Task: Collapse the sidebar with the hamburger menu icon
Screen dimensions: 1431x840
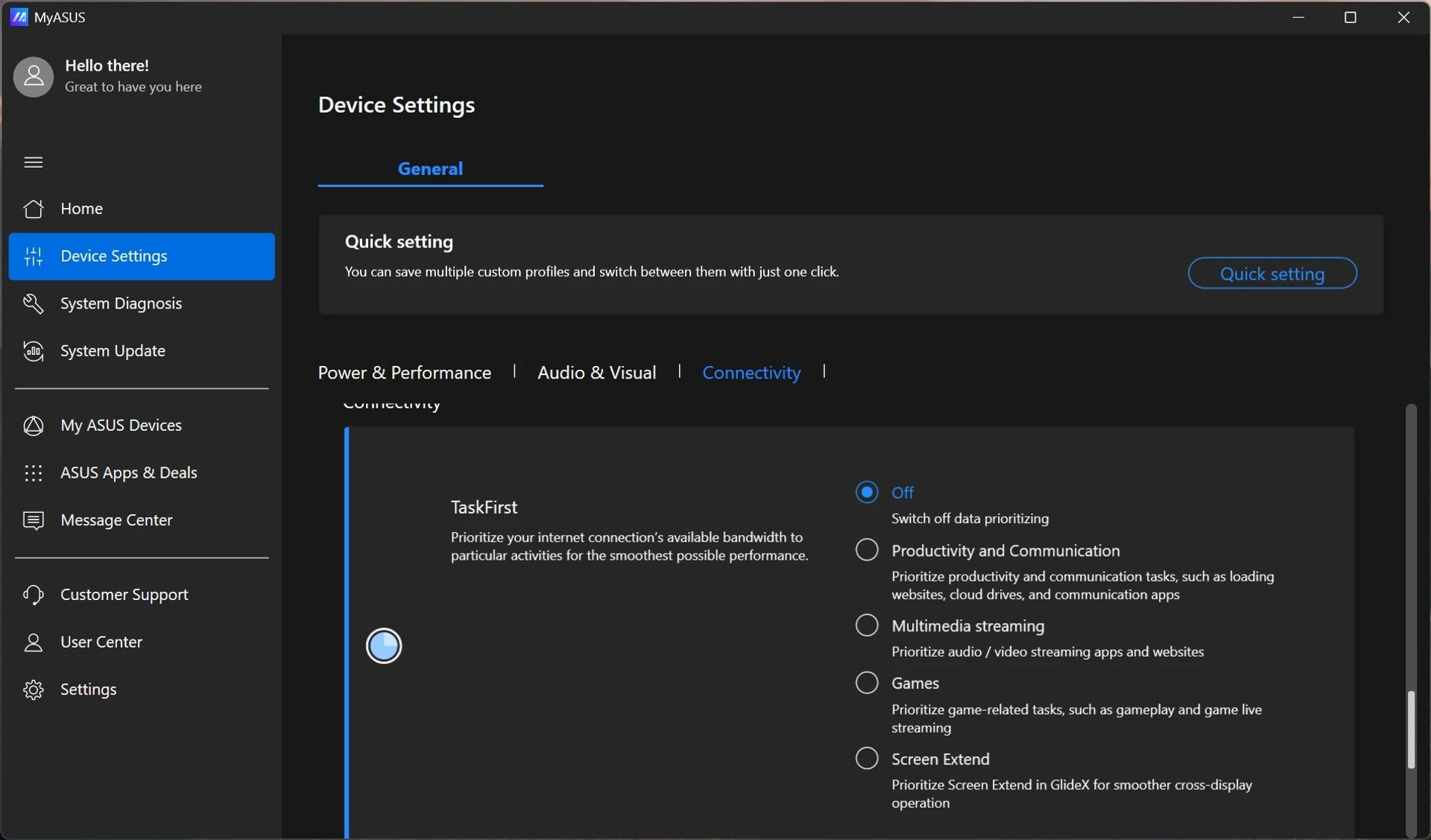Action: tap(34, 162)
